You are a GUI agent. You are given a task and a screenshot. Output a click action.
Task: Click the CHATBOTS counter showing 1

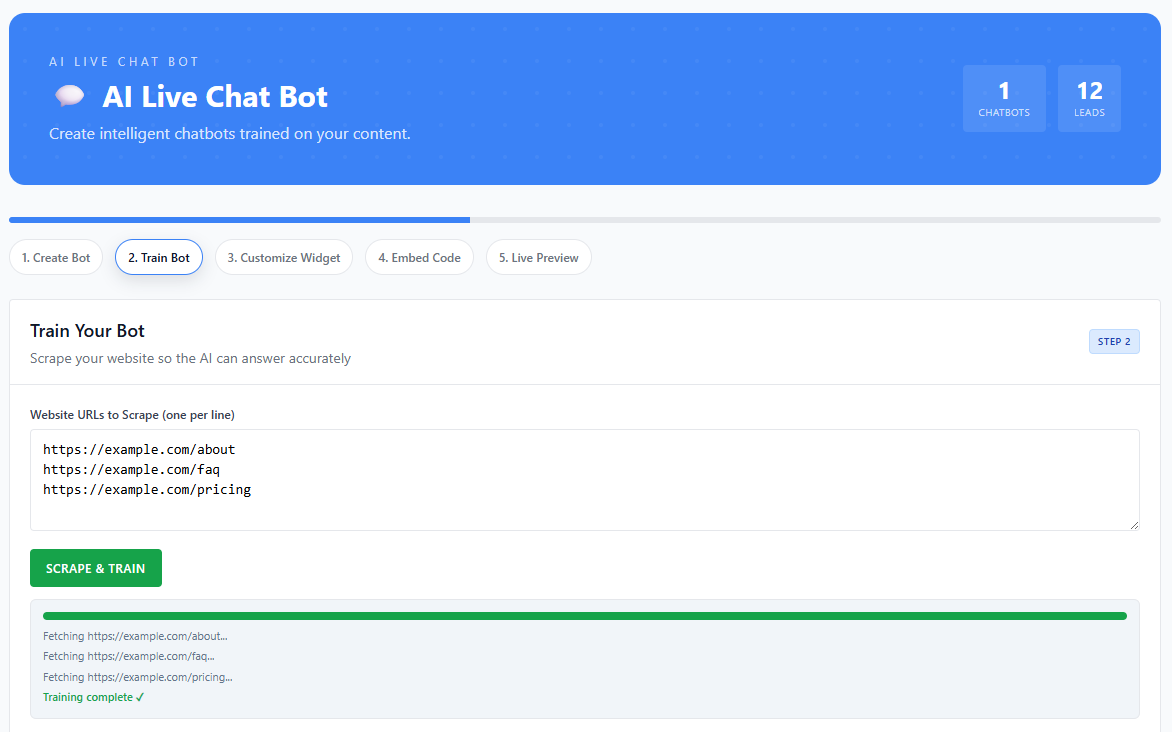click(1004, 98)
